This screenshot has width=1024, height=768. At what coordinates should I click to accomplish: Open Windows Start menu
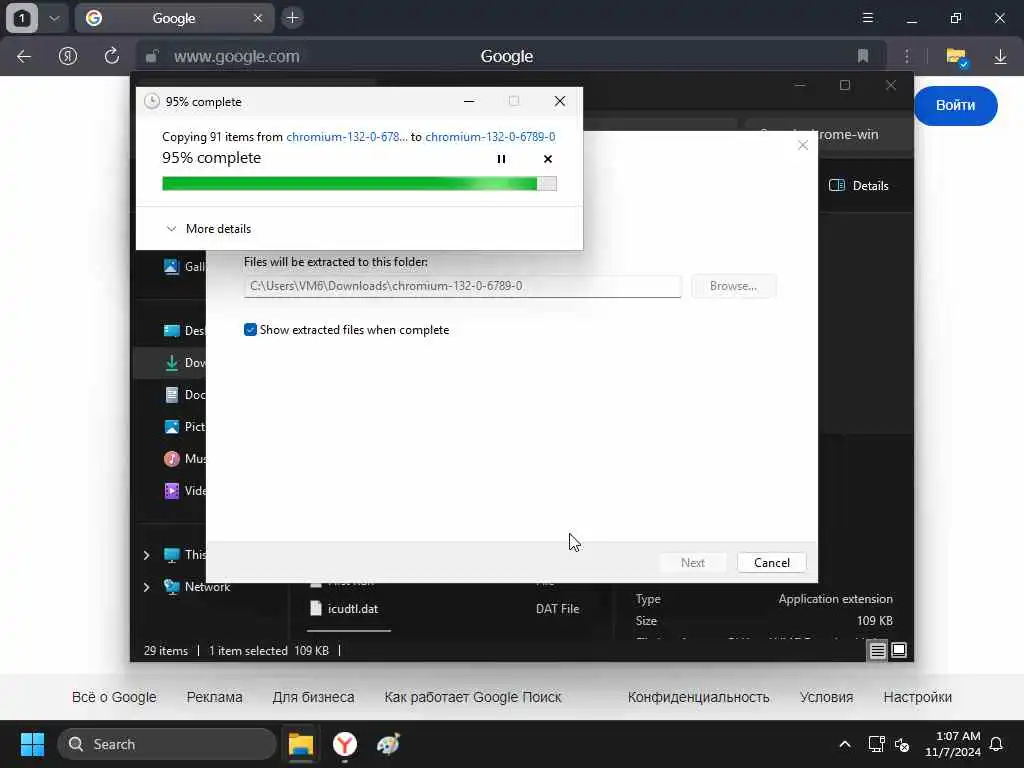point(32,744)
